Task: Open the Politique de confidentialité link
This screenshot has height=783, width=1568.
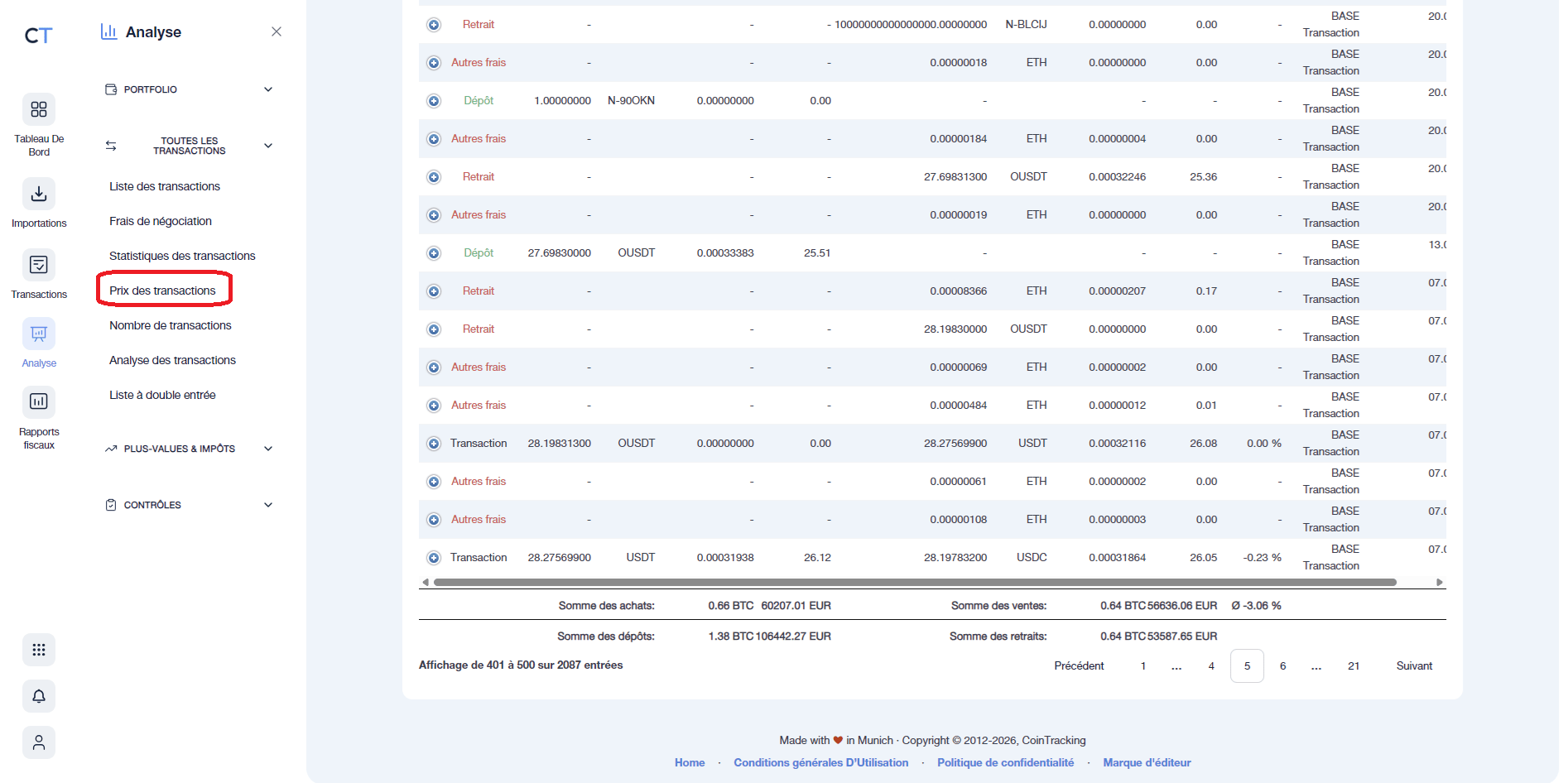Action: (x=1005, y=761)
